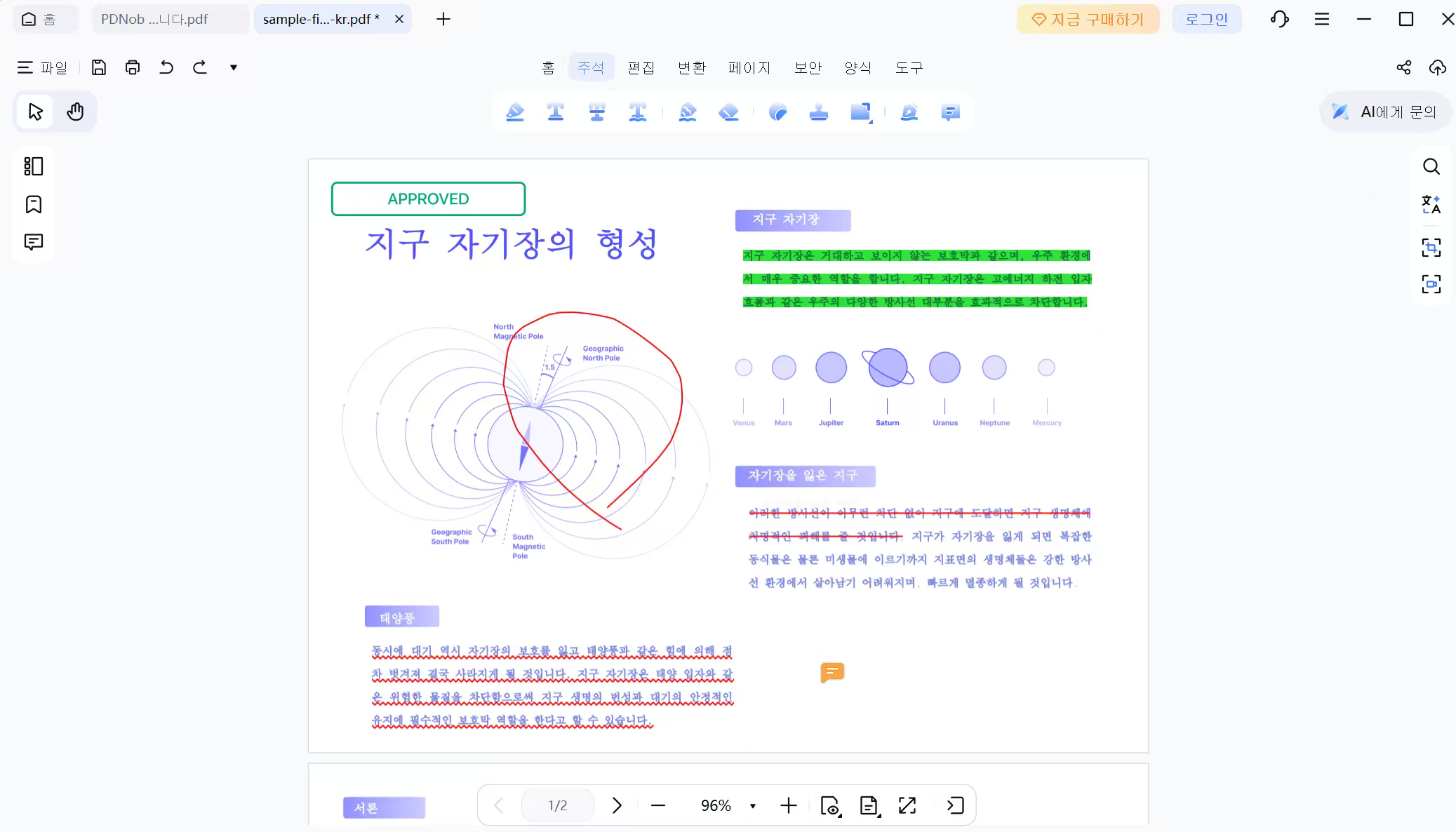This screenshot has width=1456, height=832.
Task: Switch to the 보안 ribbon tab
Action: (x=808, y=67)
